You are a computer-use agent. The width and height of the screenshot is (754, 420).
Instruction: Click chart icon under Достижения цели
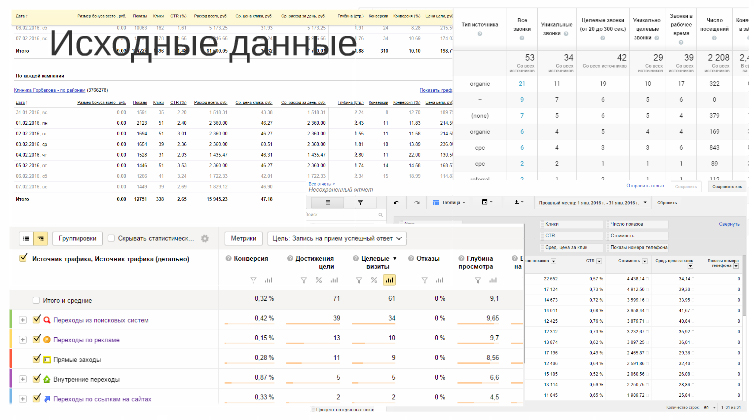pyautogui.click(x=334, y=280)
